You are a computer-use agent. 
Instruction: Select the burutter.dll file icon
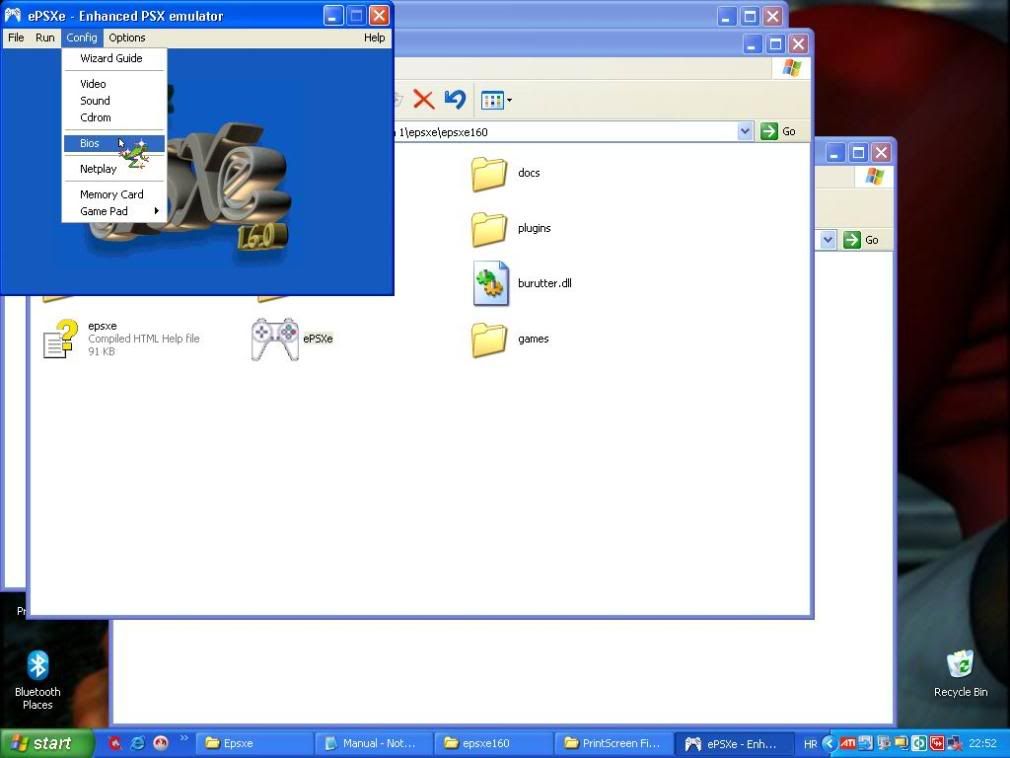click(491, 283)
